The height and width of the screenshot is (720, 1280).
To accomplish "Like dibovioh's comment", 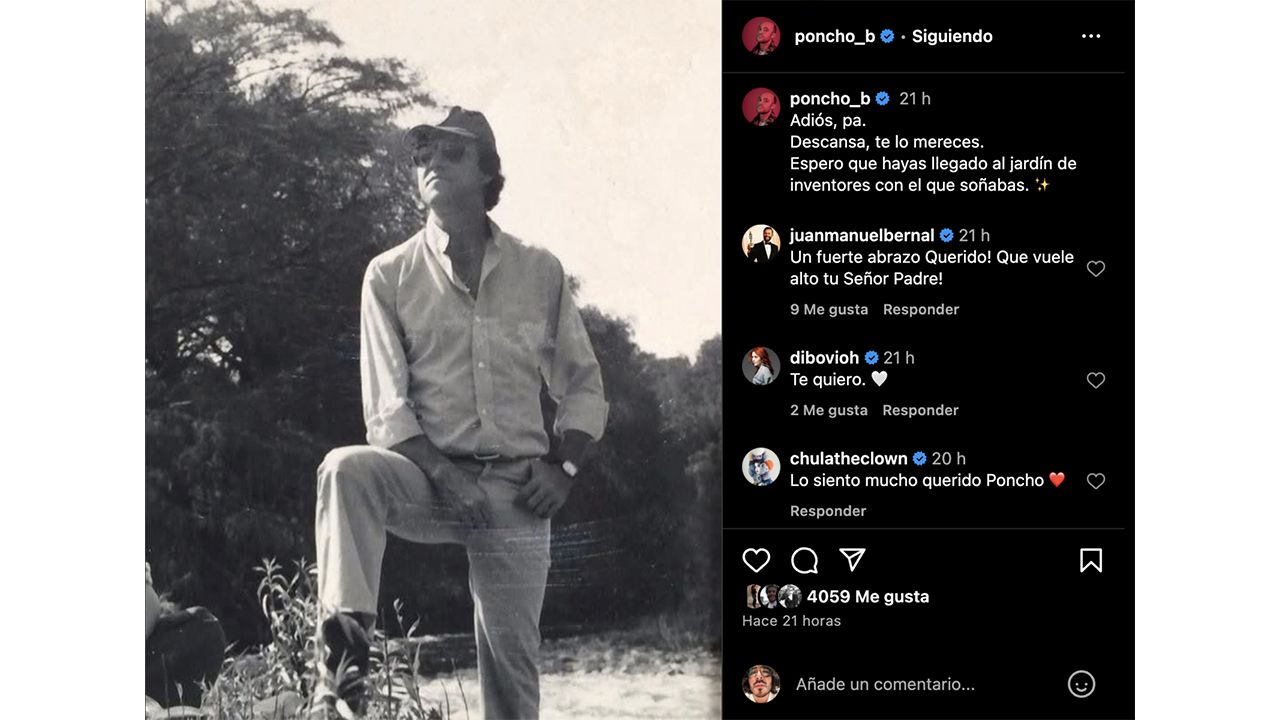I will point(1096,380).
